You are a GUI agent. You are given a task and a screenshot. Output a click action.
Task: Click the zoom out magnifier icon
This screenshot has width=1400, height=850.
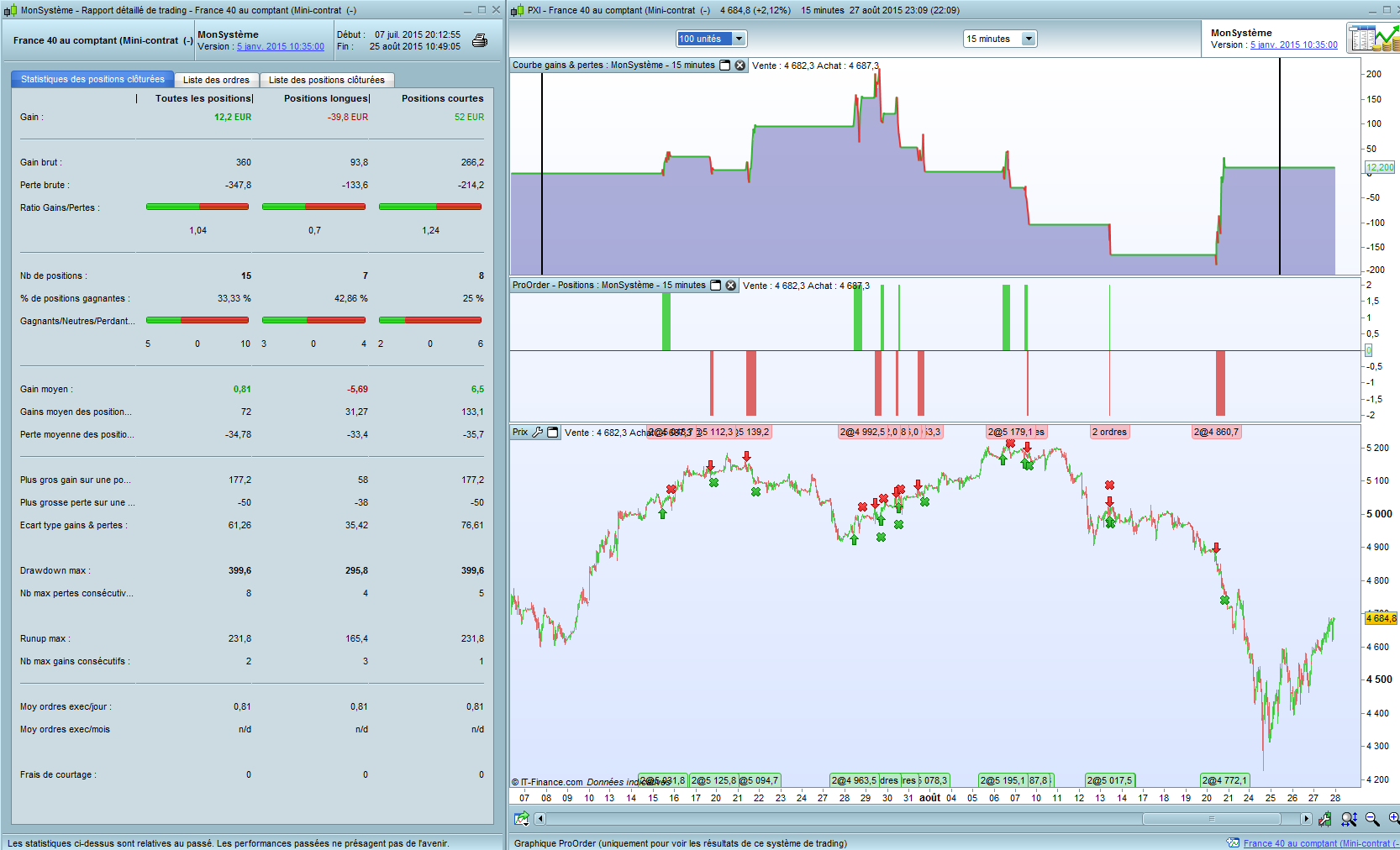tap(1372, 819)
